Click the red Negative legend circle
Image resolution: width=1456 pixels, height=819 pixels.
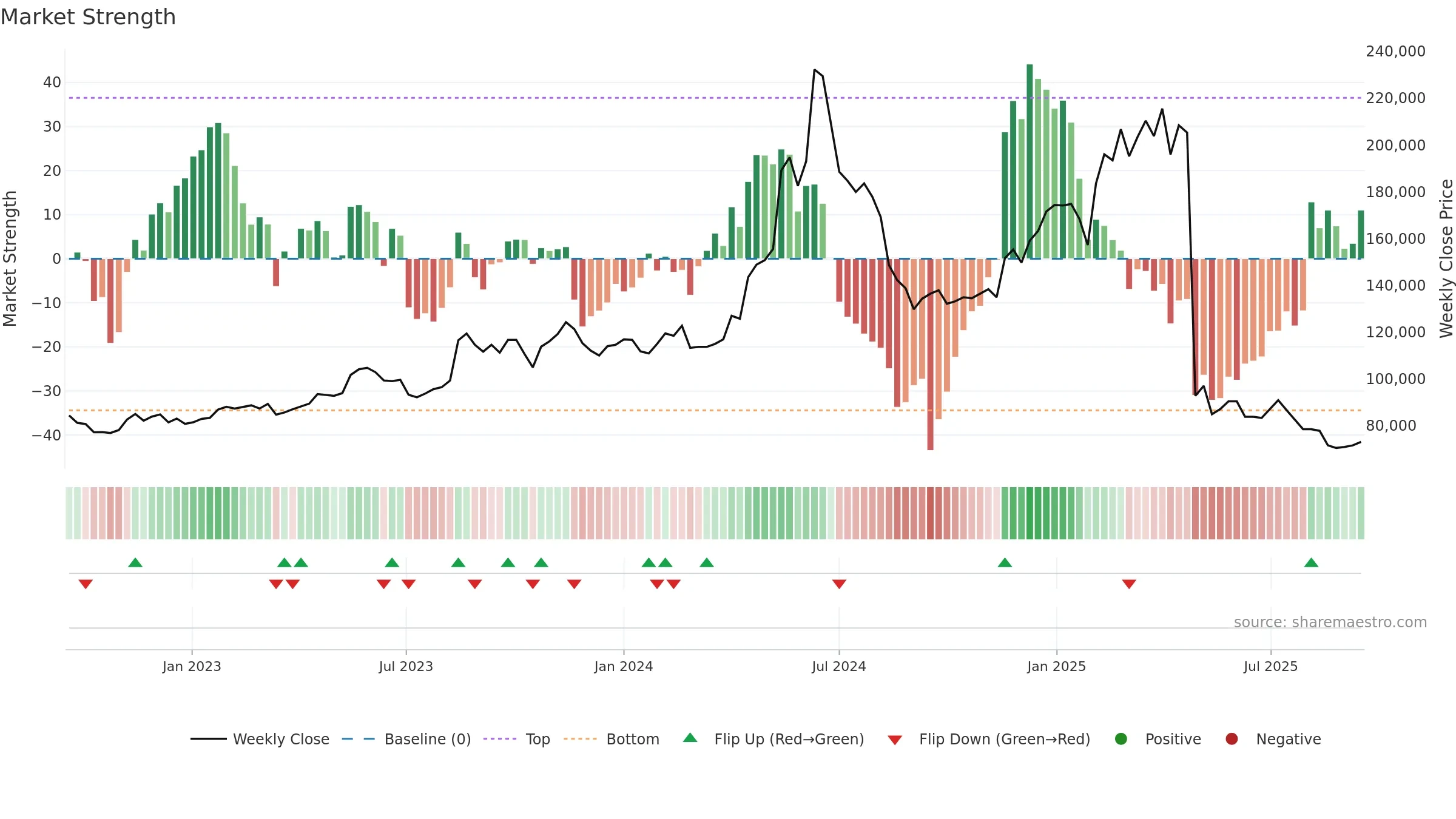pyautogui.click(x=1232, y=739)
